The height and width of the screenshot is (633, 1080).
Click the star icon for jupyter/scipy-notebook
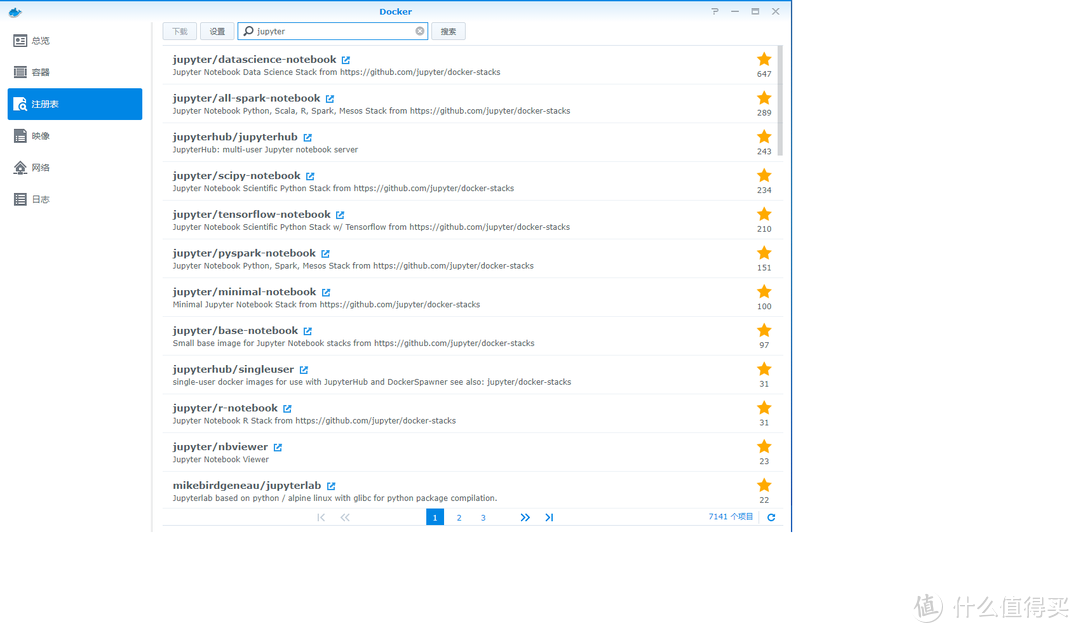764,176
